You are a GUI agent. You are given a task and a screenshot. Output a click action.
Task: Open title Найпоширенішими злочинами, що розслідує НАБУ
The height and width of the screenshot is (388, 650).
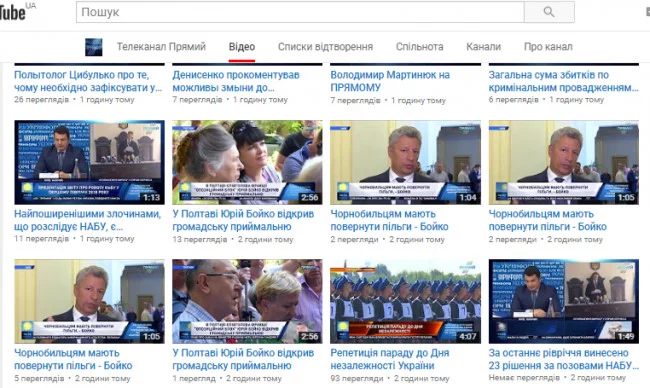(87, 221)
